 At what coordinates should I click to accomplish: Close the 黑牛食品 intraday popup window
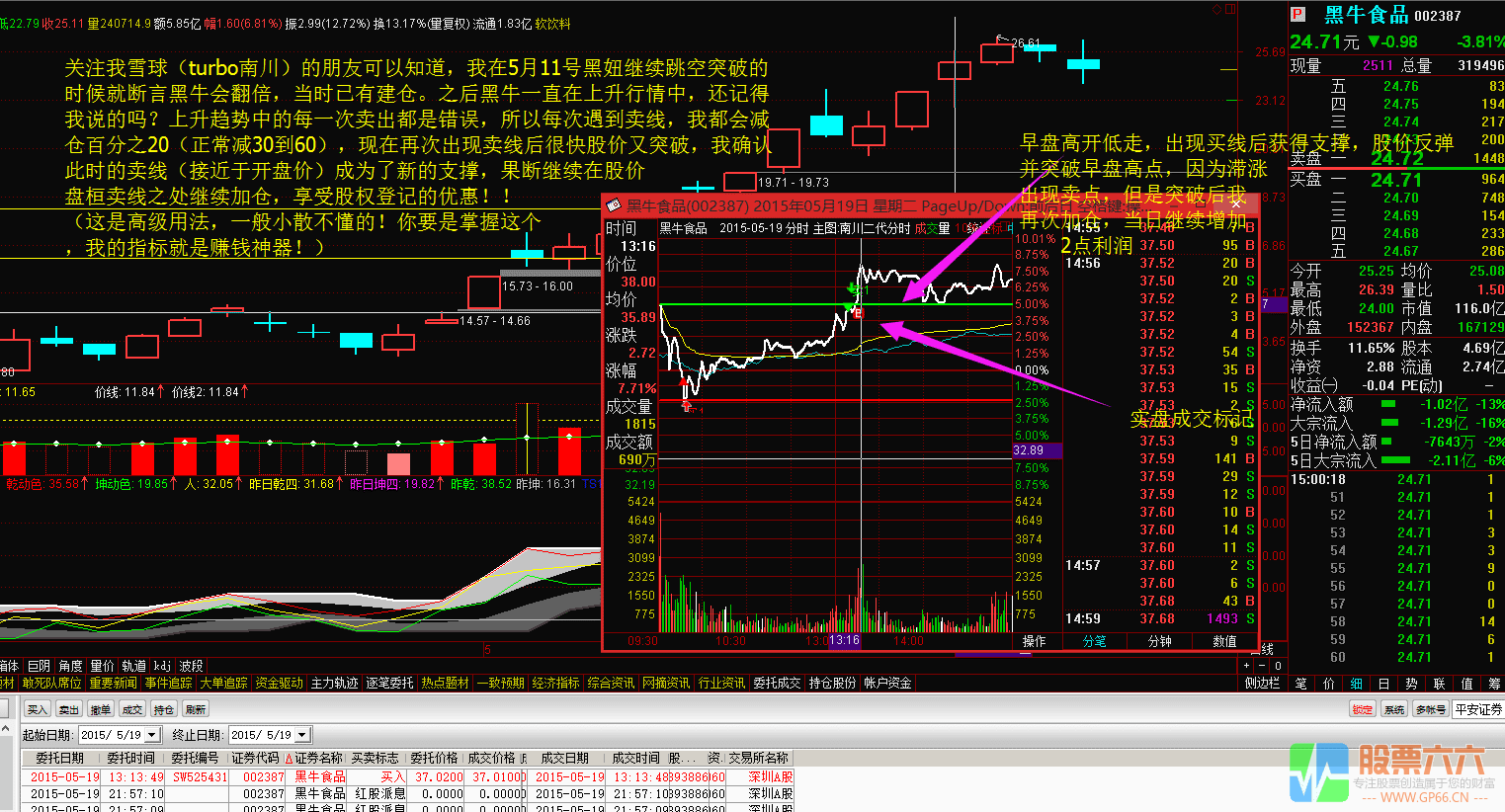tap(1236, 203)
